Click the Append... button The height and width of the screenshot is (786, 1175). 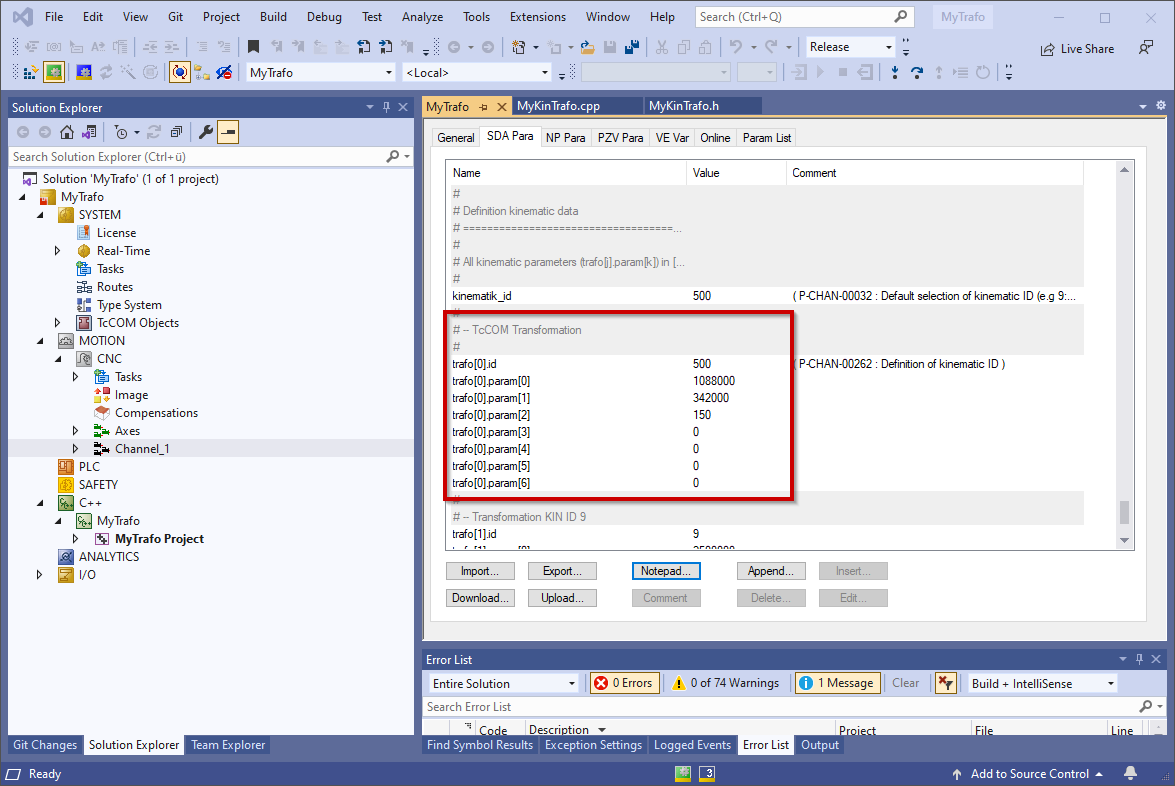click(x=771, y=571)
